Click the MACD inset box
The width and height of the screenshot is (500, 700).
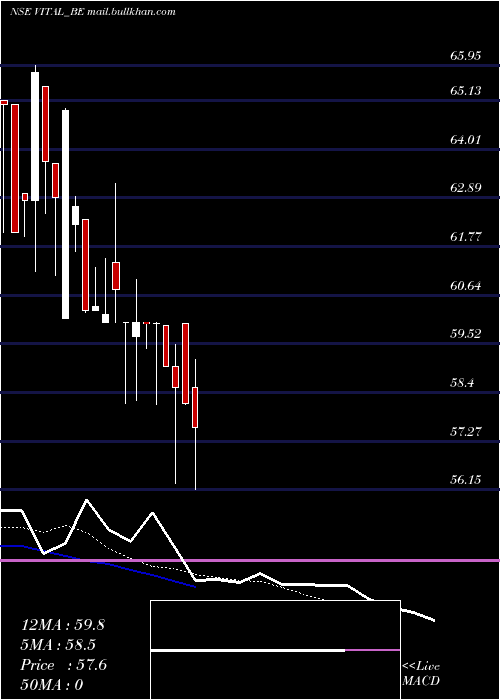tap(275, 650)
